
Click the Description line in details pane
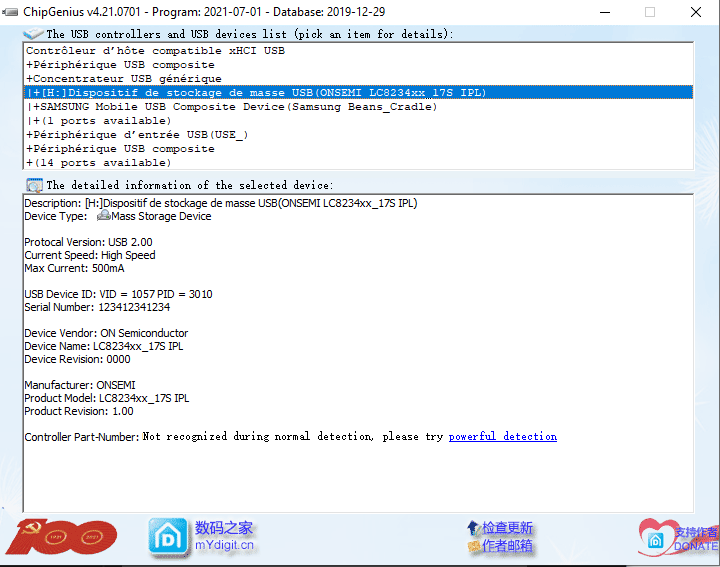click(221, 203)
